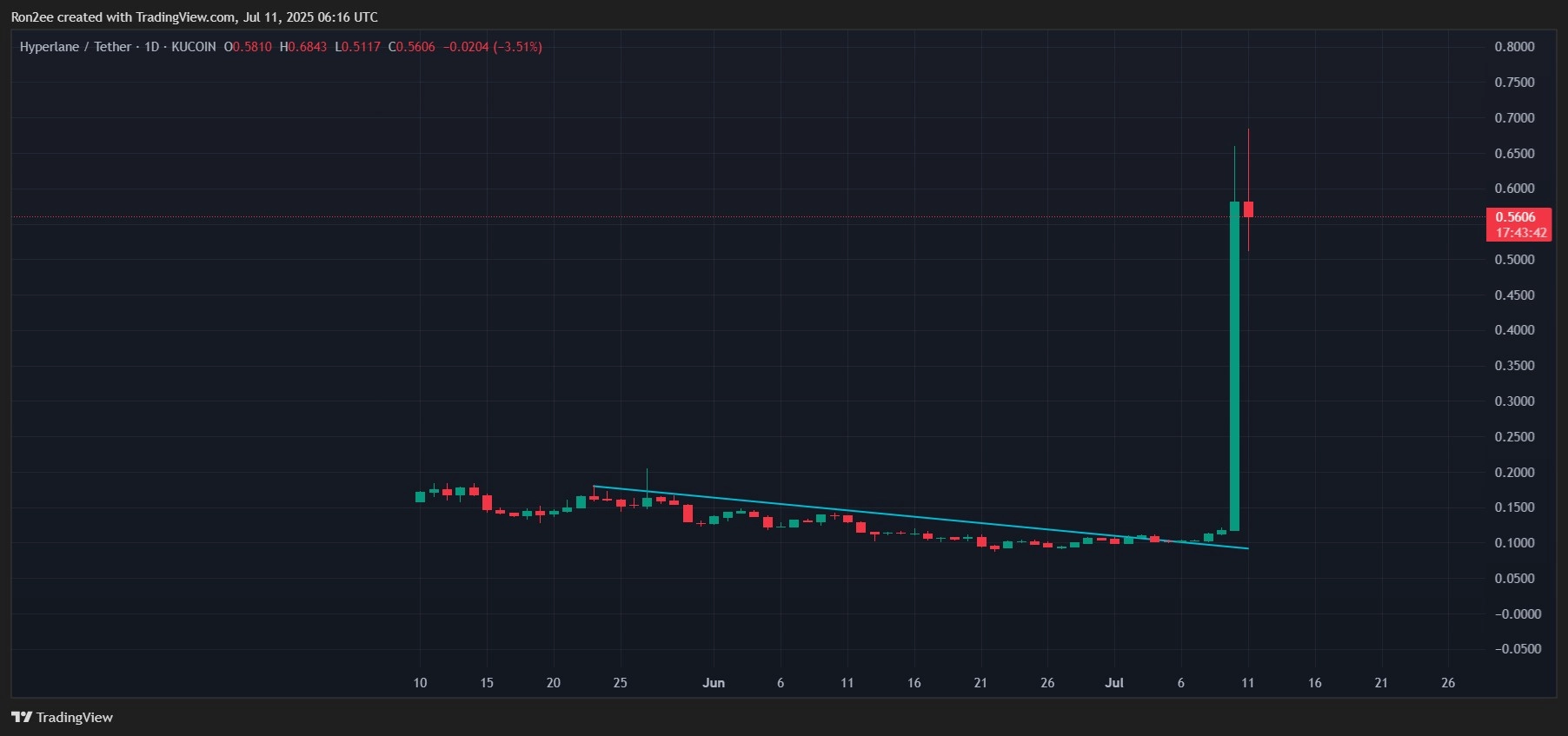Click the high value H0.6843 in the legend

pos(303,47)
